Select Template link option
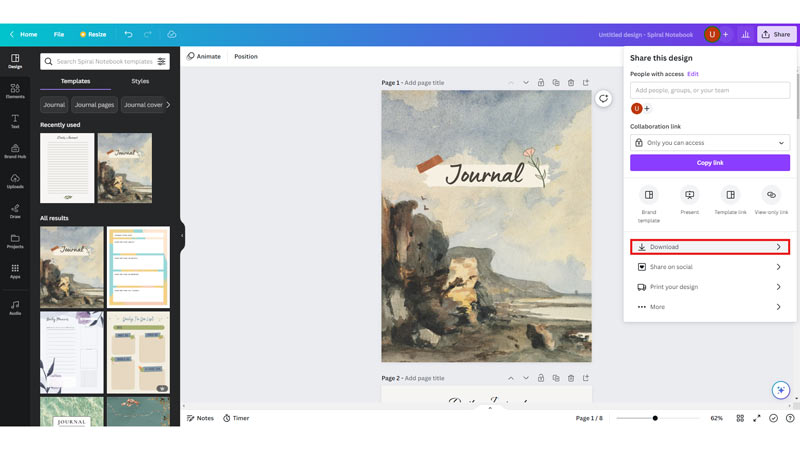This screenshot has width=800, height=450. point(730,200)
